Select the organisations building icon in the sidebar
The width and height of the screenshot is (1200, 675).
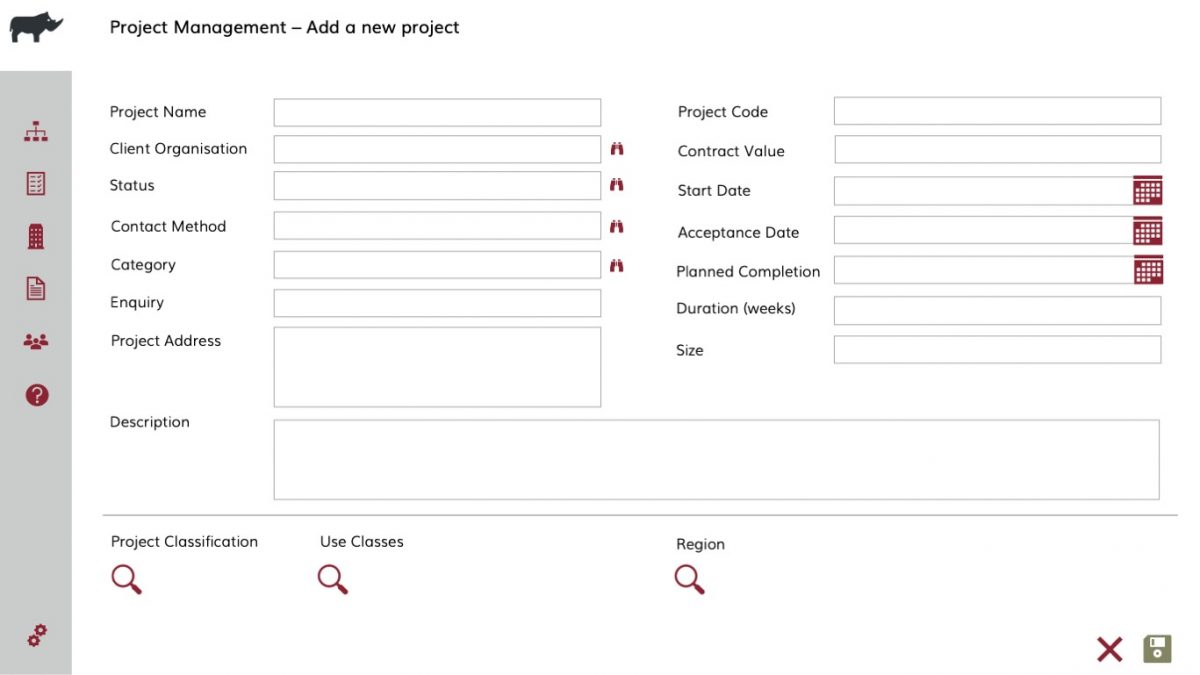tap(35, 235)
